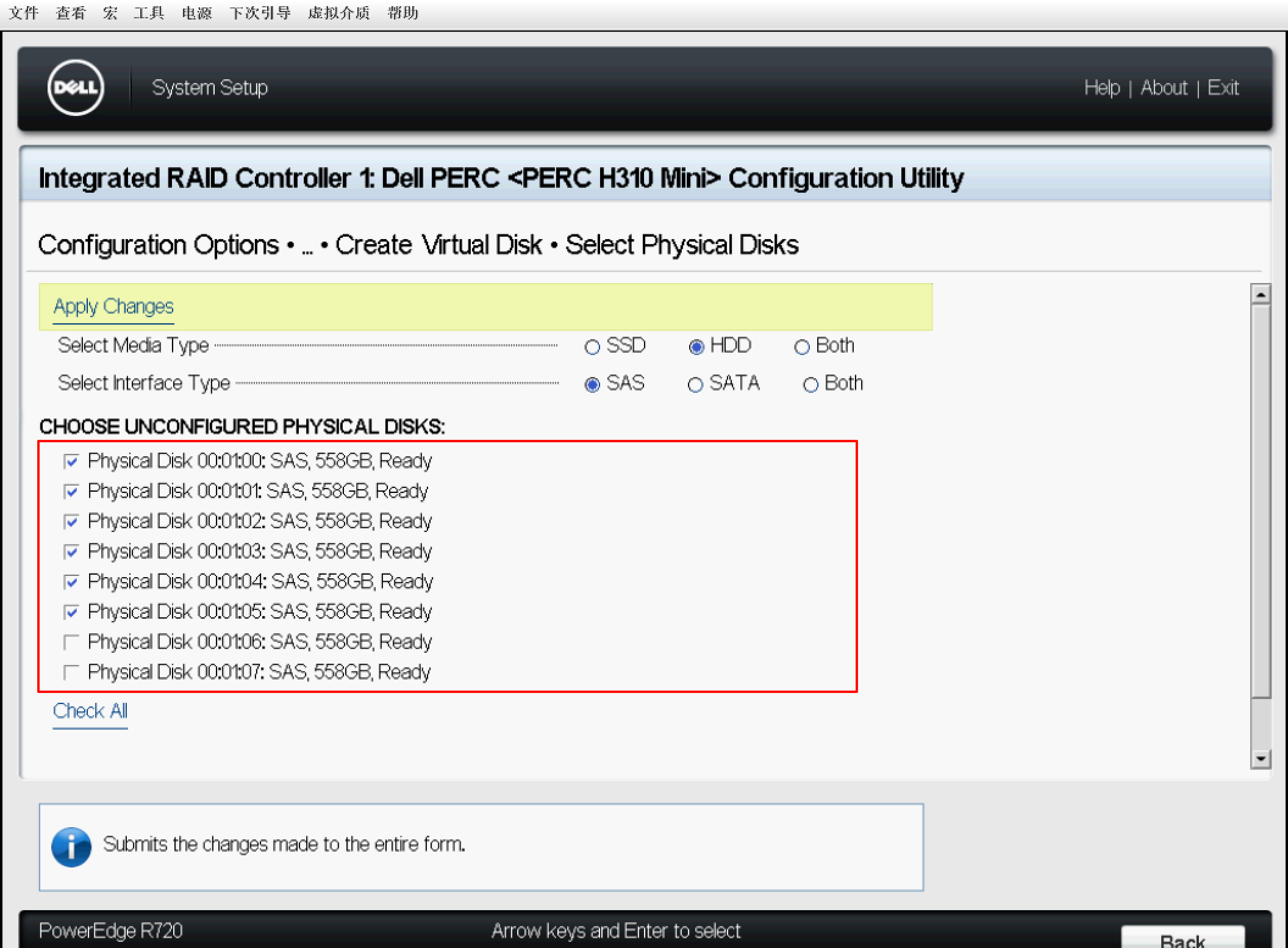The image size is (1288, 948).
Task: Enable Physical Disk 00:01:07 checkbox
Action: tap(71, 672)
